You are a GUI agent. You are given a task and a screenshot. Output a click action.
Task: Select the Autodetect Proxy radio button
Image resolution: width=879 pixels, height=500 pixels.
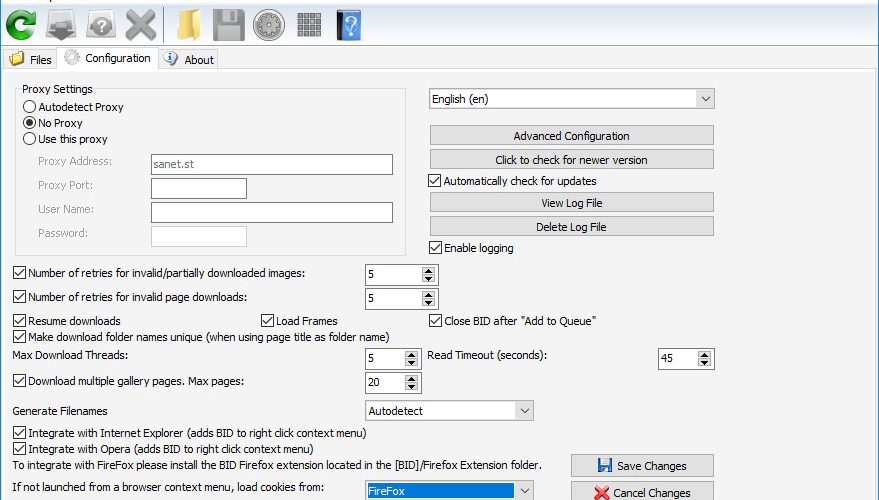pos(29,107)
